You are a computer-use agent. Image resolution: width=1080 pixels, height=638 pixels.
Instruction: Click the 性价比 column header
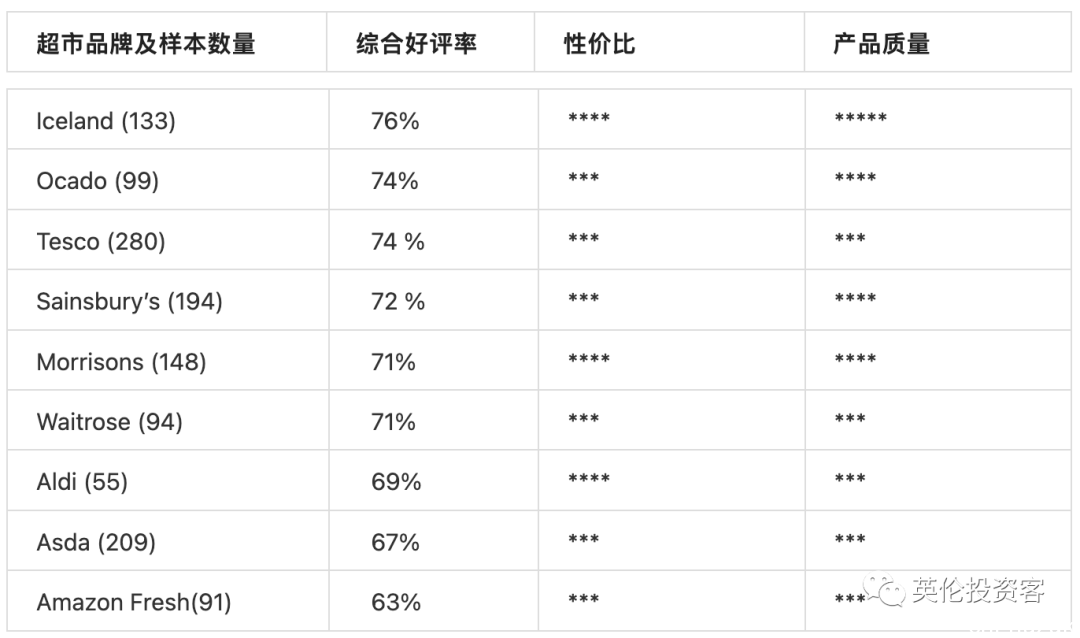599,43
